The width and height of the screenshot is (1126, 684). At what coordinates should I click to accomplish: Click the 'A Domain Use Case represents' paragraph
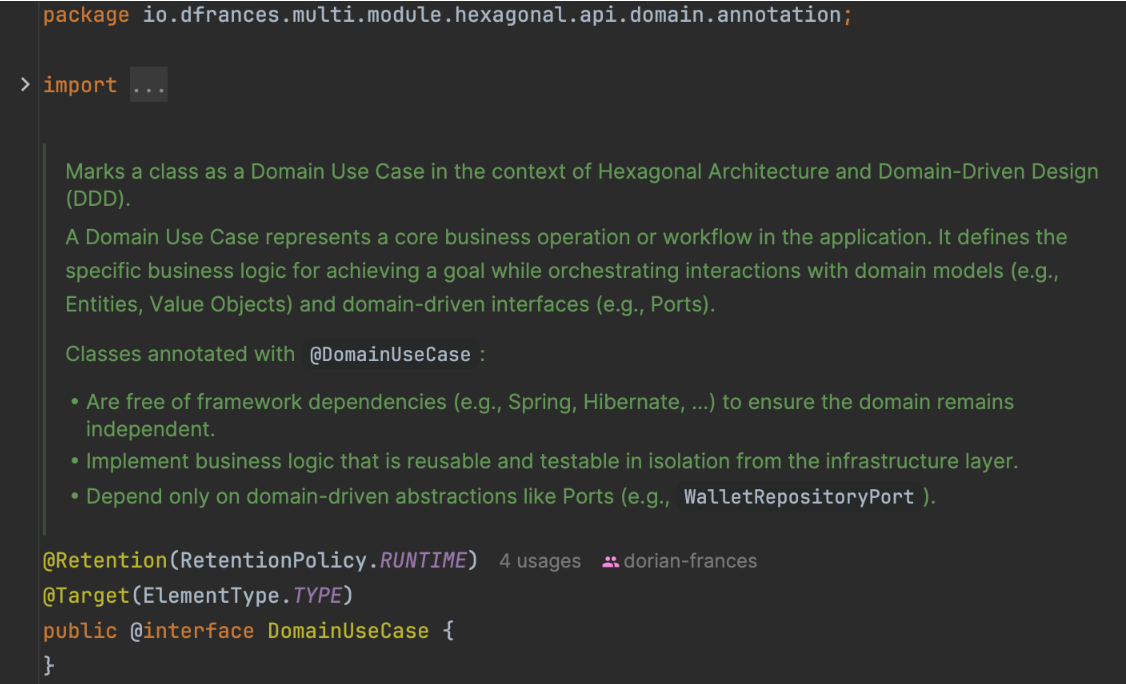pyautogui.click(x=566, y=271)
